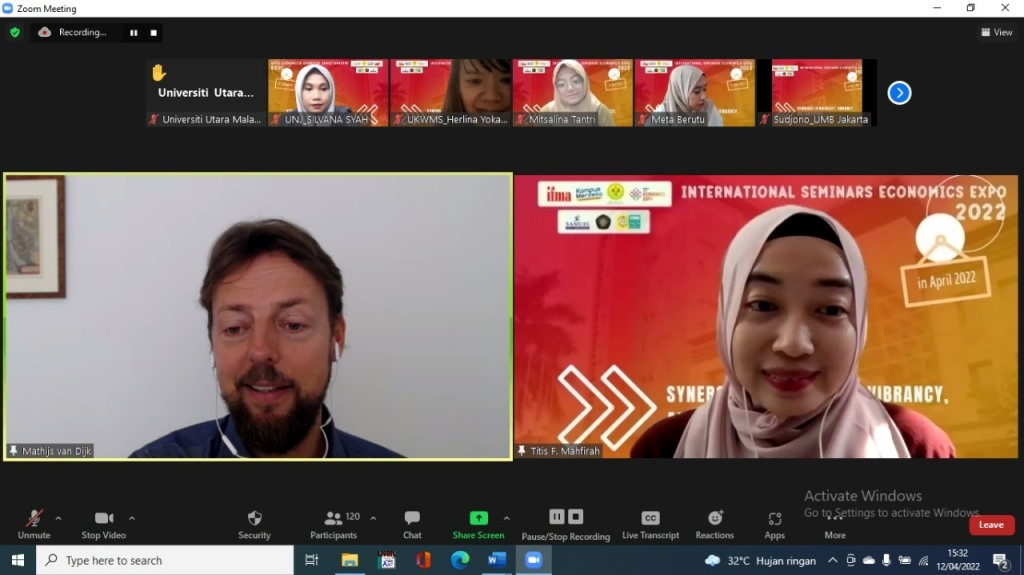
Task: Open the Chat panel
Action: pyautogui.click(x=412, y=525)
